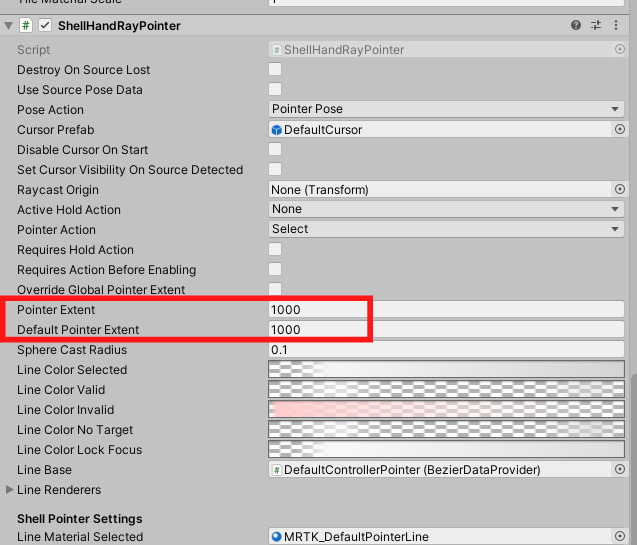Screen dimensions: 637x545
Task: Enable Override Global Pointer Extent checkbox
Action: click(x=275, y=289)
